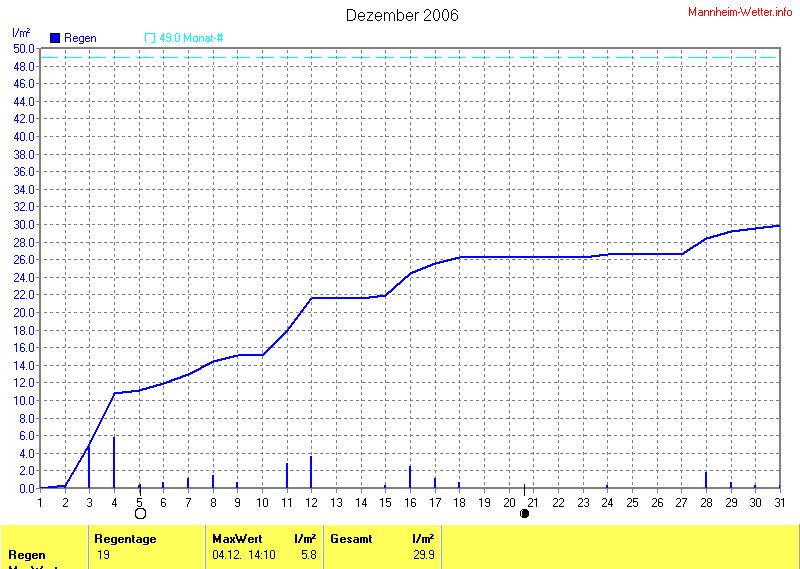Viewport: 800px width, 569px height.
Task: Click the rain bar at day 28
Action: (x=706, y=480)
